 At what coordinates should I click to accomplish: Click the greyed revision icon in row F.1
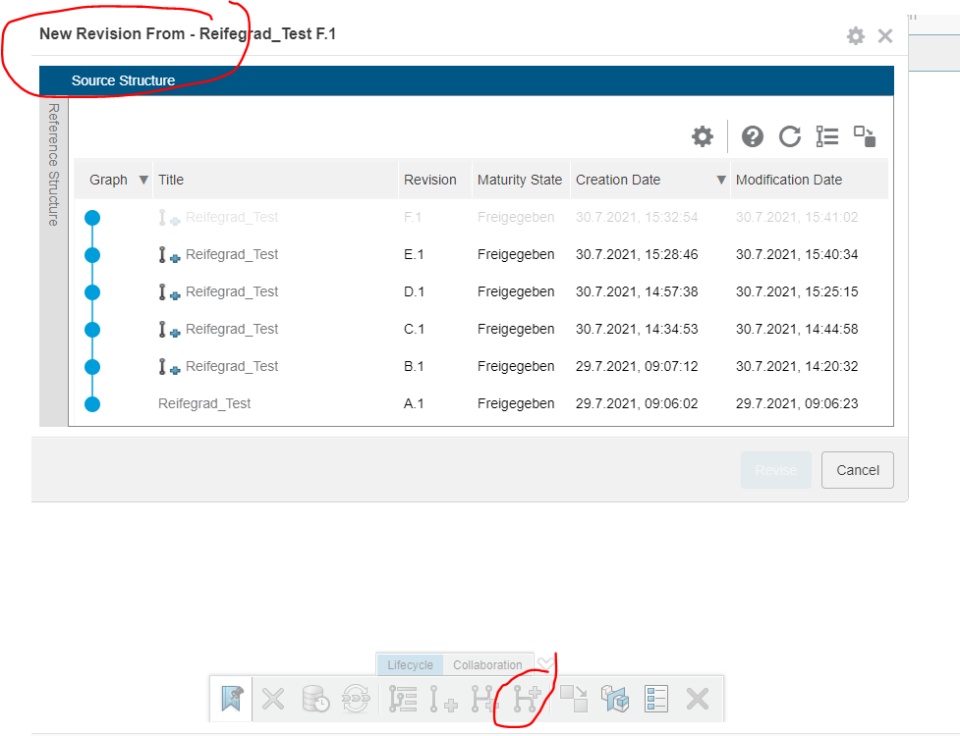coord(169,218)
